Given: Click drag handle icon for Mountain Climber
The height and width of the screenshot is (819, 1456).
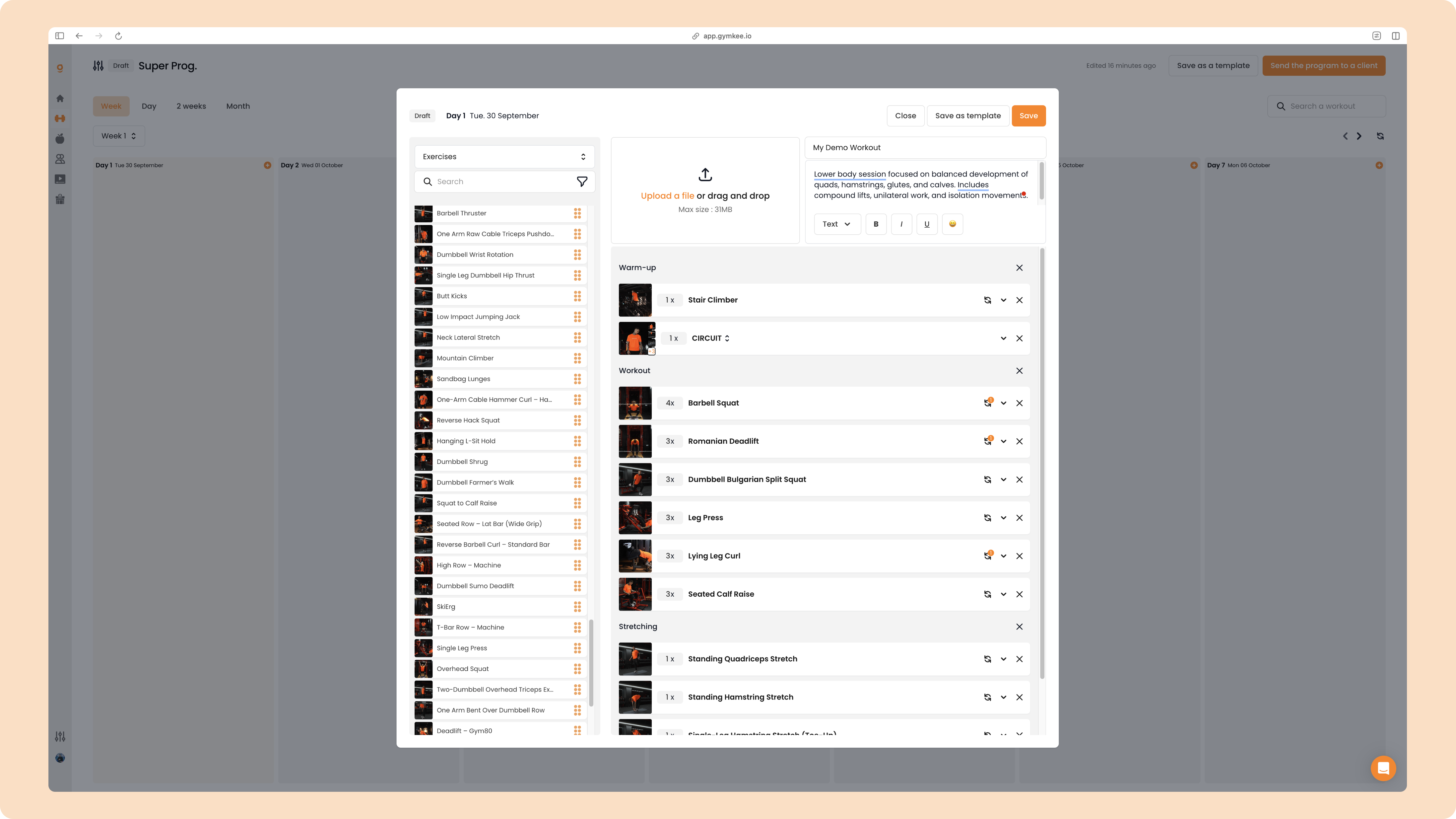Looking at the screenshot, I should click(577, 359).
